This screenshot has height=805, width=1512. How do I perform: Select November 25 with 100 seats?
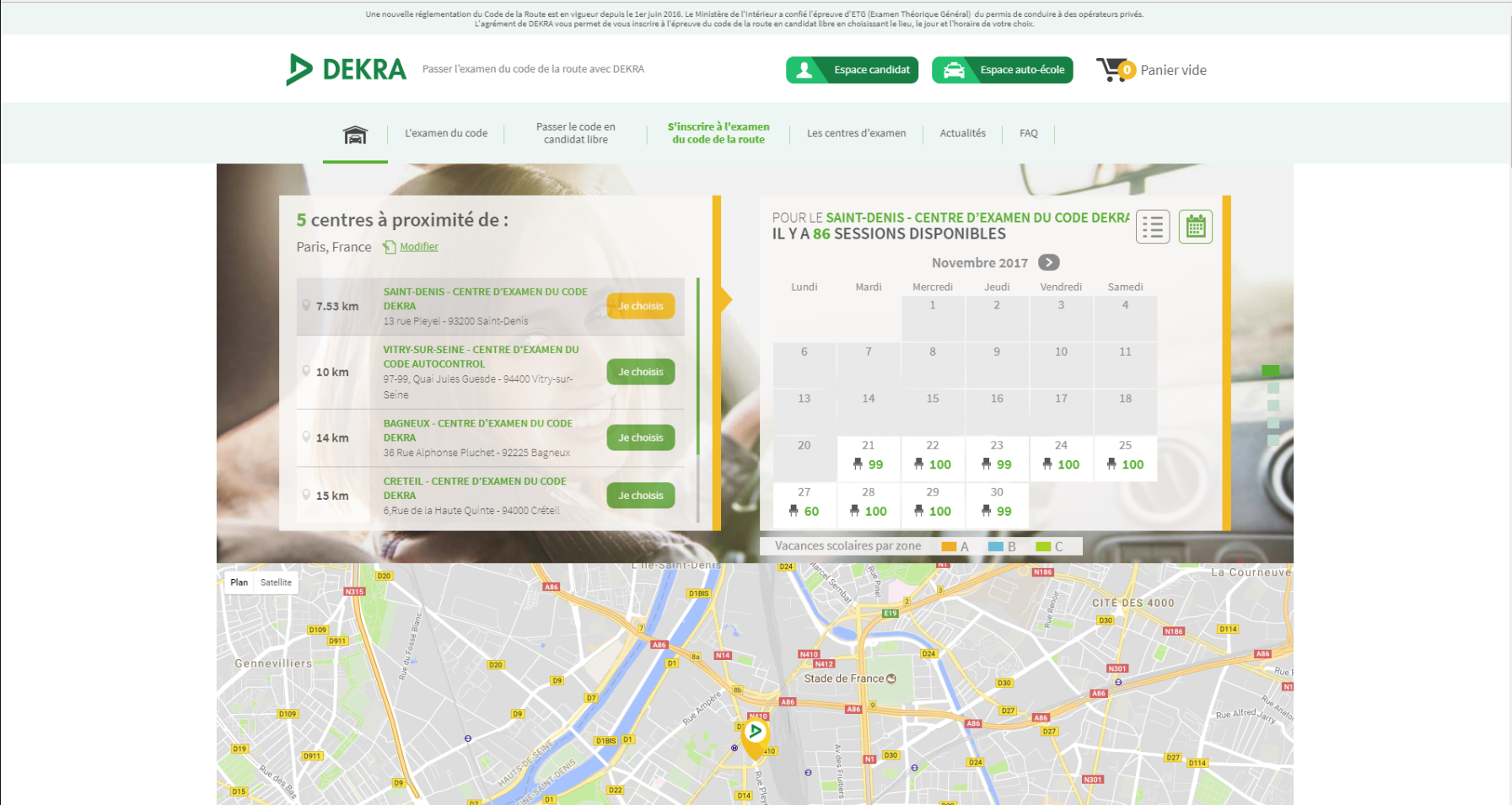[x=1125, y=459]
